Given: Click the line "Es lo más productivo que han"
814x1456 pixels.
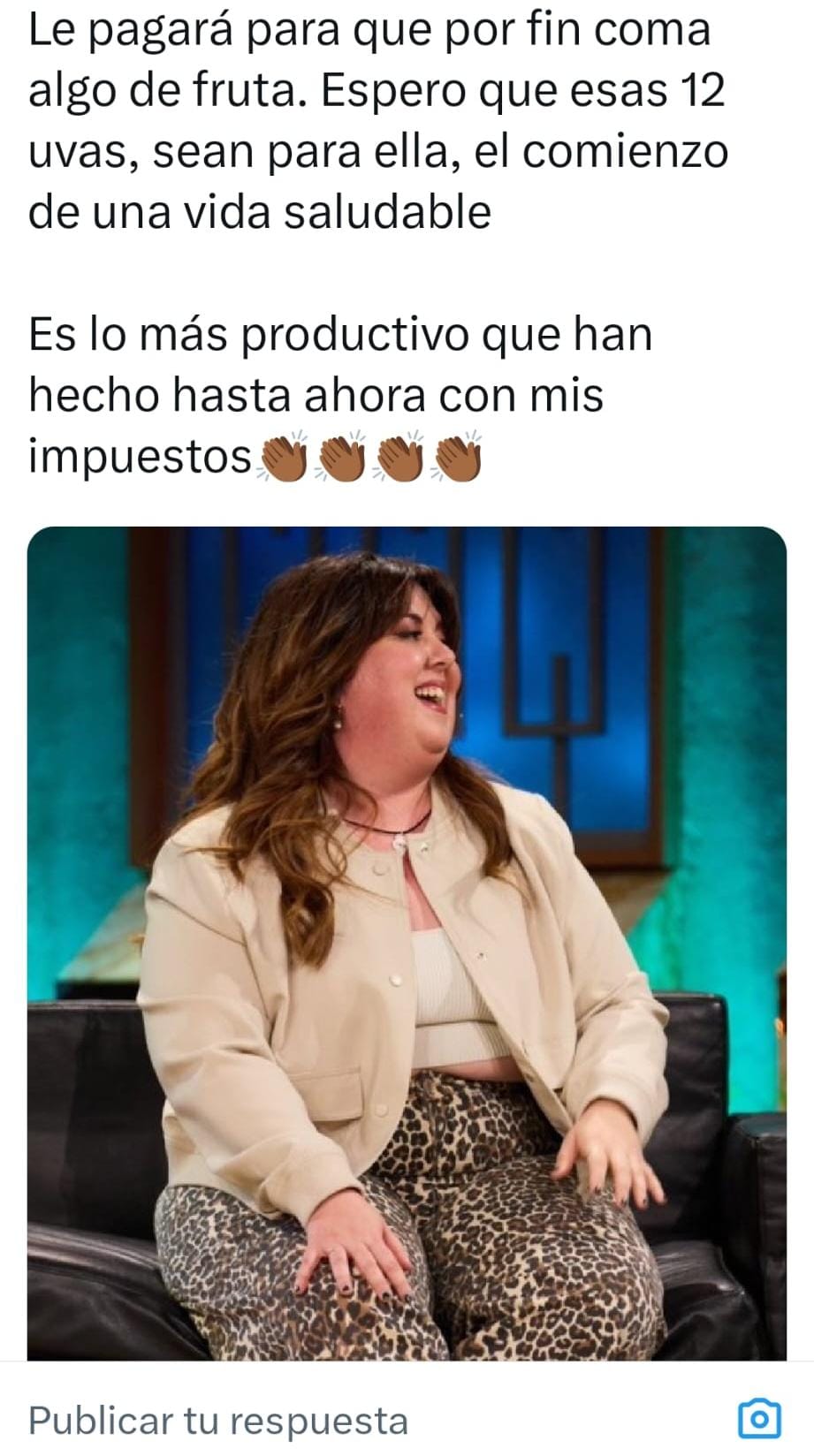Looking at the screenshot, I should coord(340,334).
